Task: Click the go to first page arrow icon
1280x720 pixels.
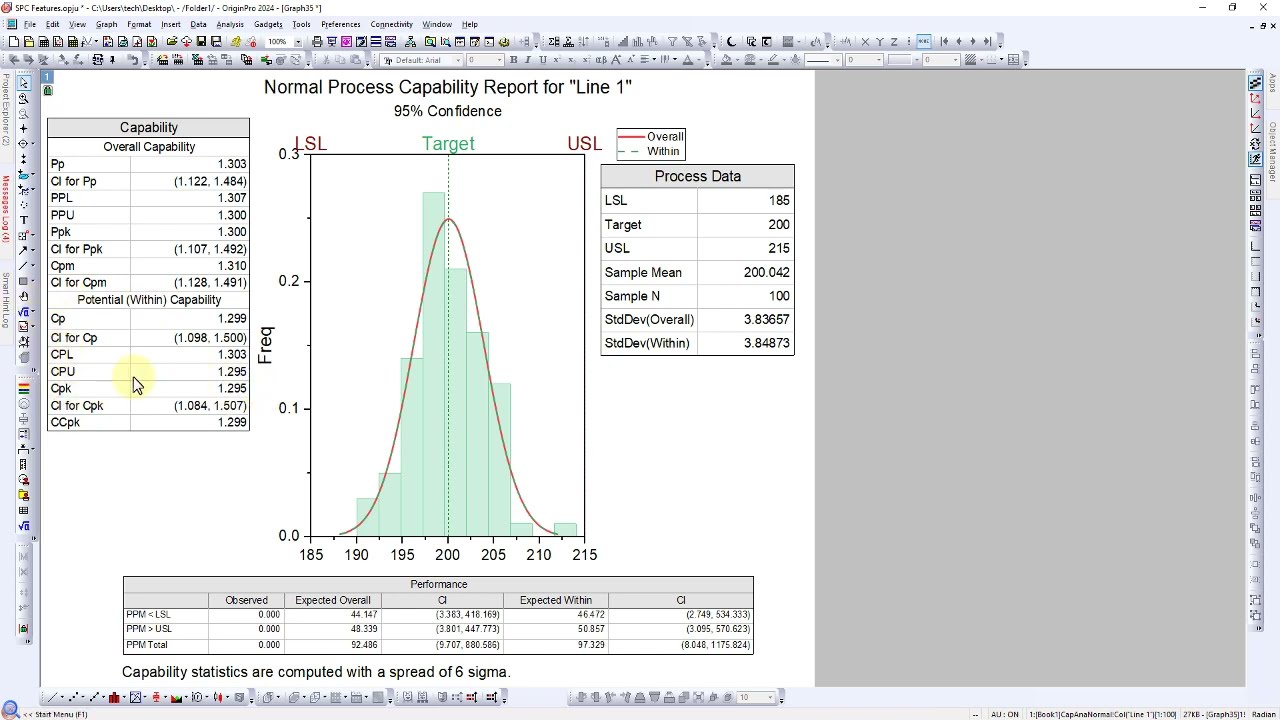Action: (944, 41)
